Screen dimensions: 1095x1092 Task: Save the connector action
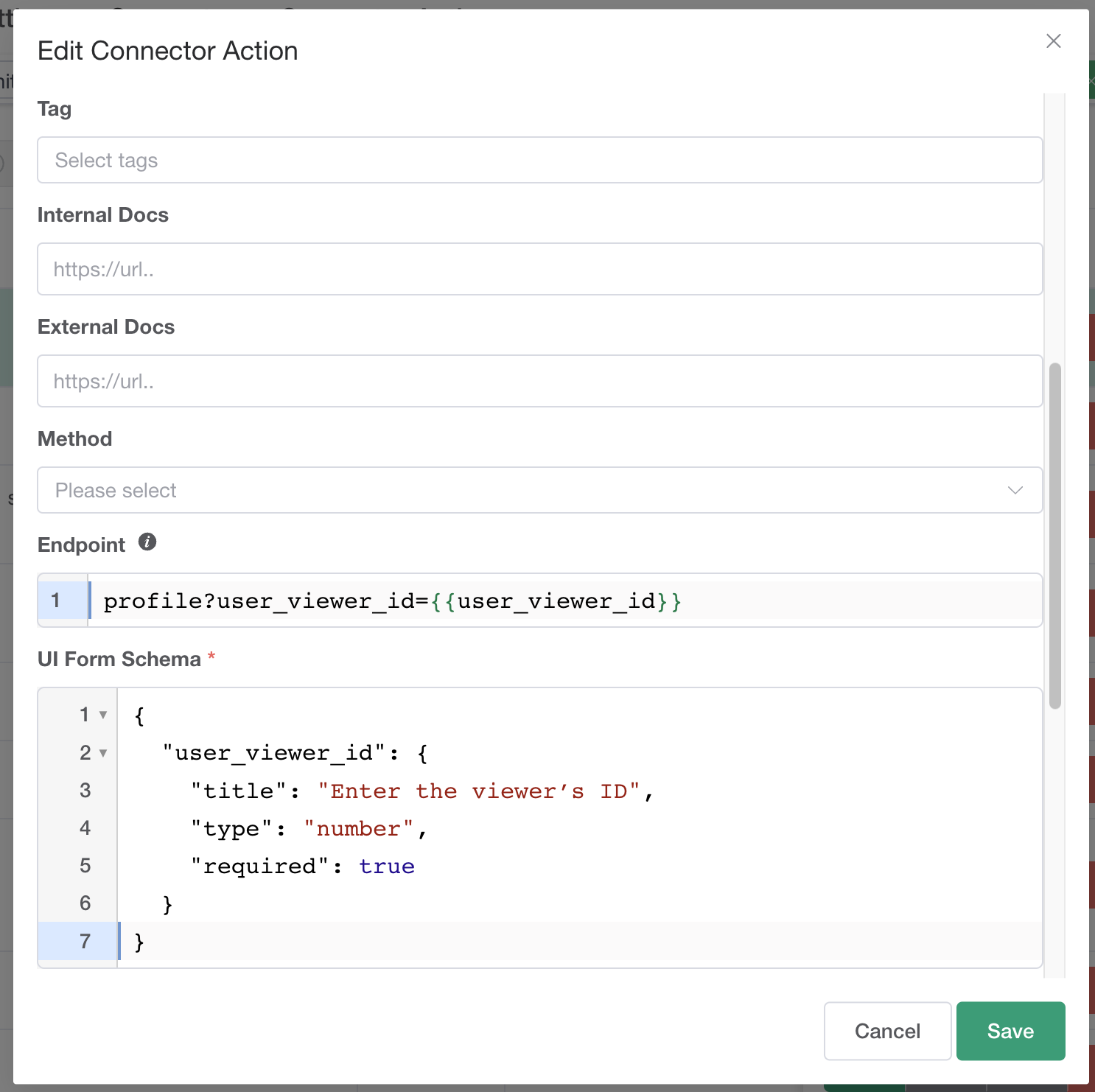(1010, 1031)
